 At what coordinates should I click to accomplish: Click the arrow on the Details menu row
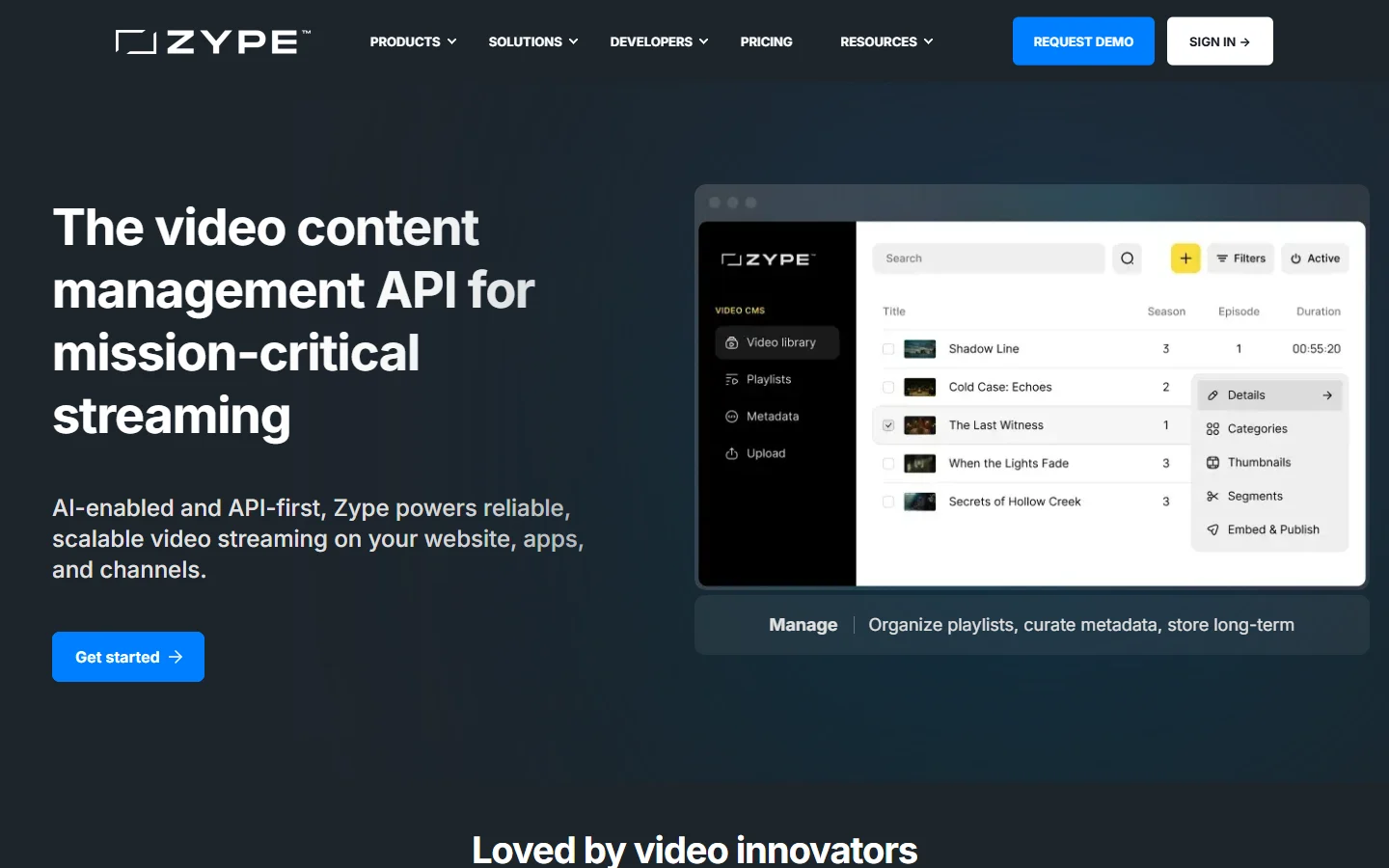1327,395
